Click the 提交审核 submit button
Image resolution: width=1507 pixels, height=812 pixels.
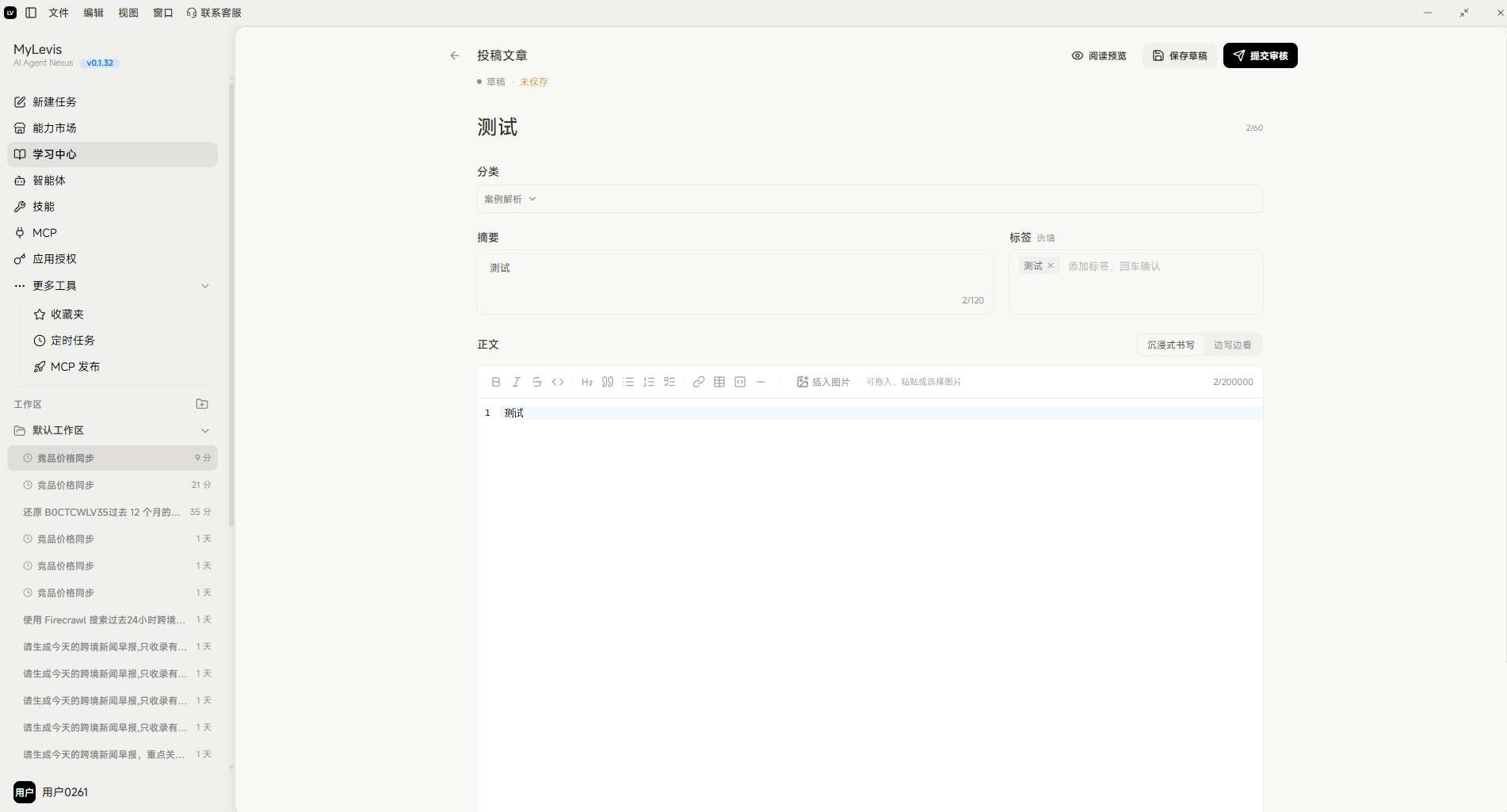pos(1261,55)
